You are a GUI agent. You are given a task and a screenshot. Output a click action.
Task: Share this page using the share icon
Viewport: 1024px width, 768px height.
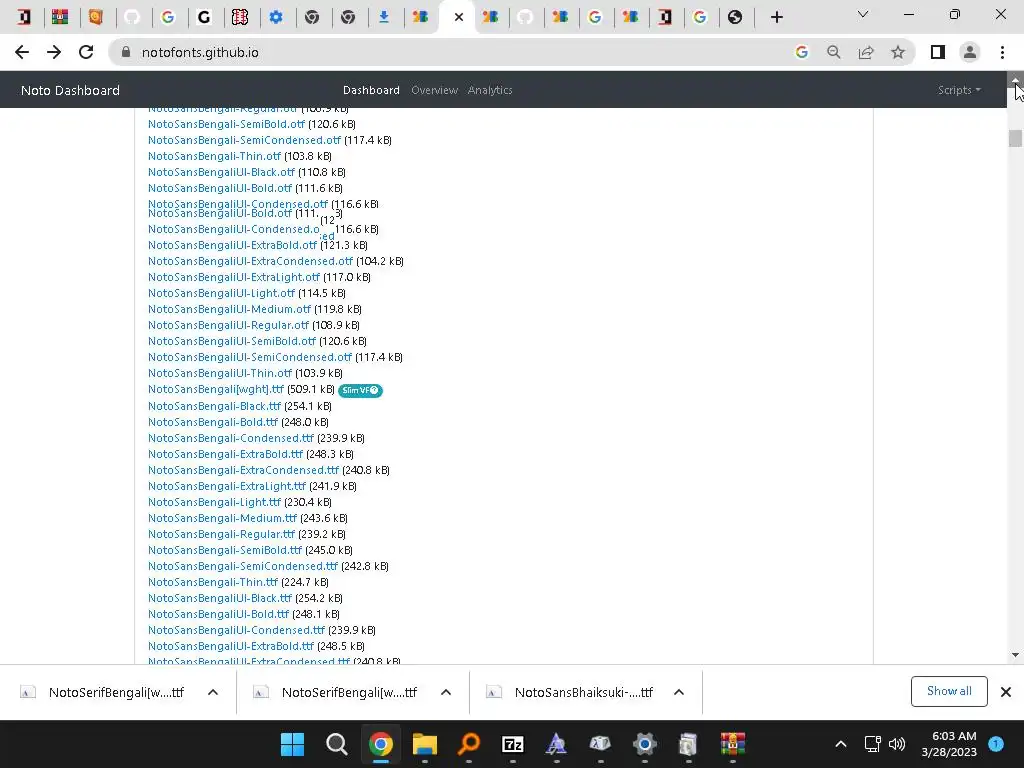point(866,52)
